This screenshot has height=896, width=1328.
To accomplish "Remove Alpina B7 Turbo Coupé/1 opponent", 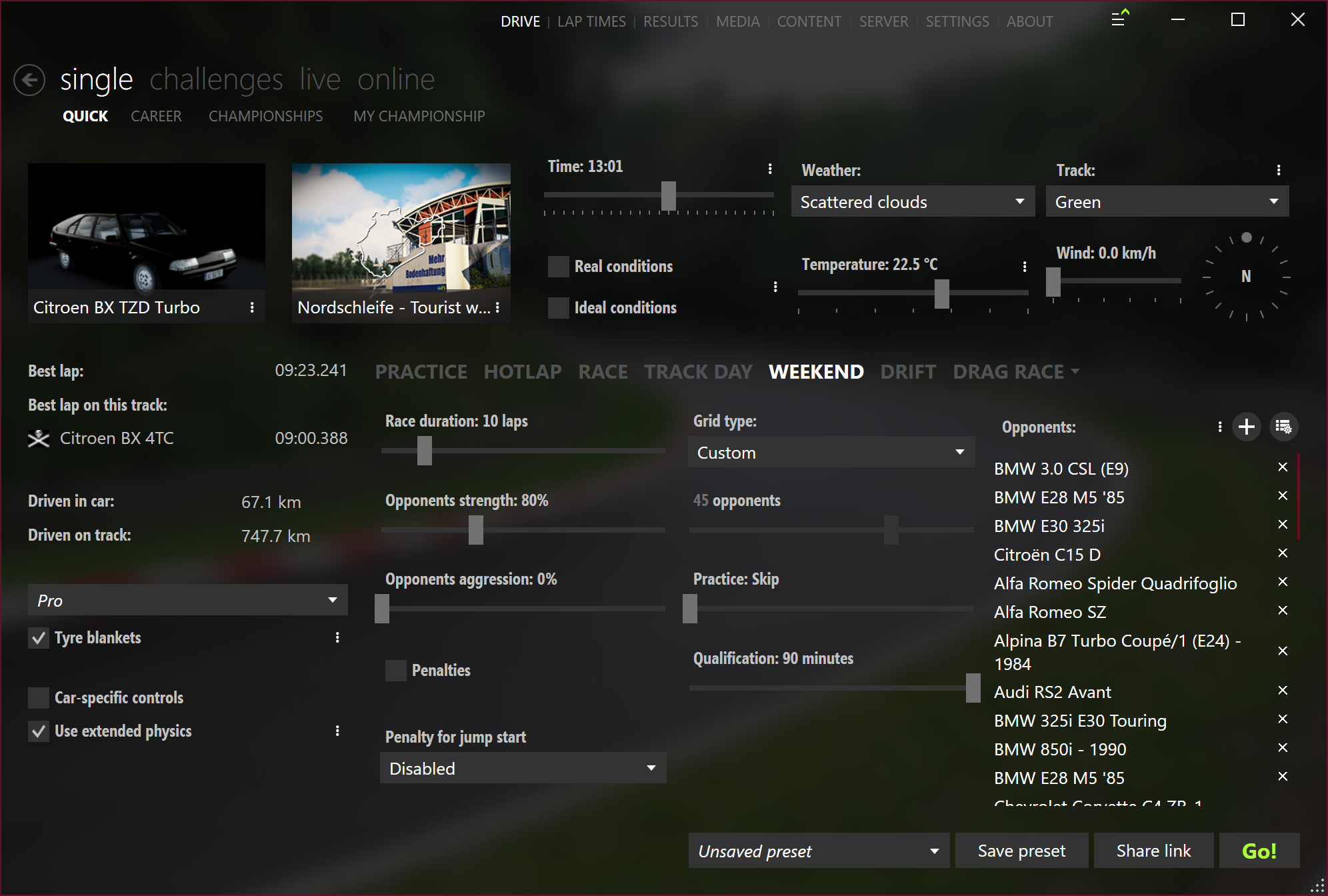I will click(x=1283, y=651).
